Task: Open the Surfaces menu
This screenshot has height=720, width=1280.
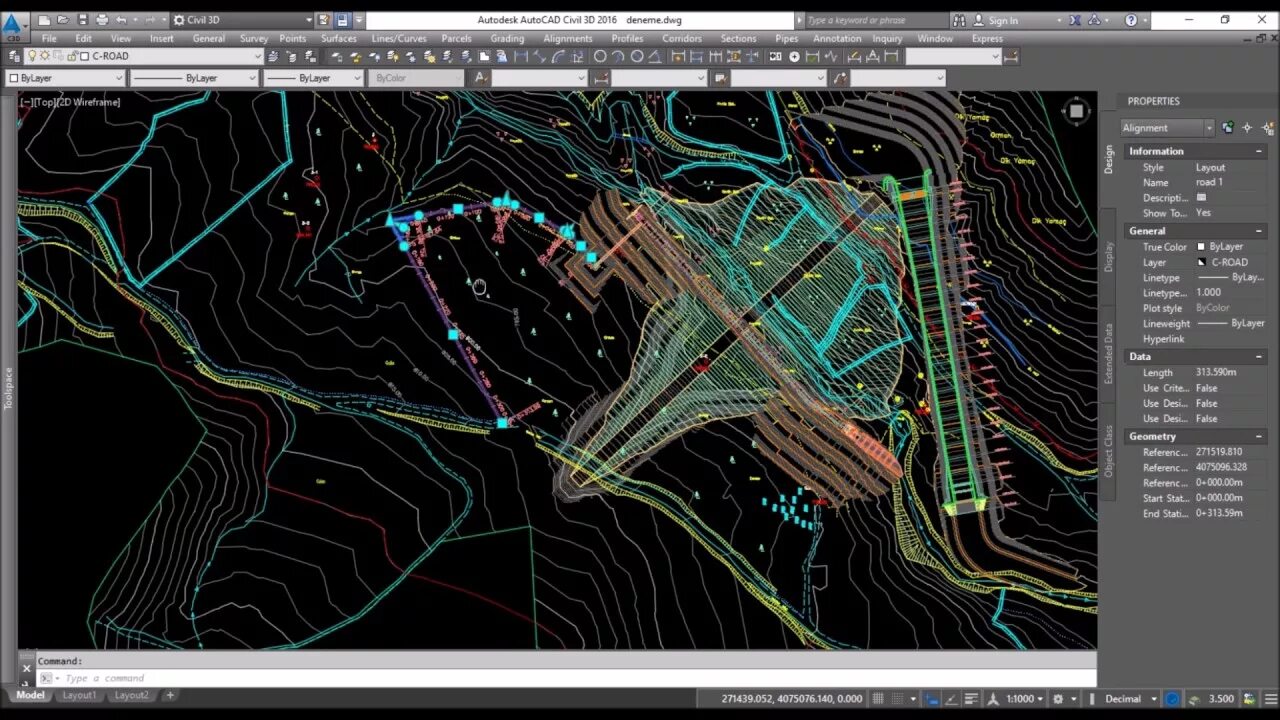Action: click(x=339, y=39)
